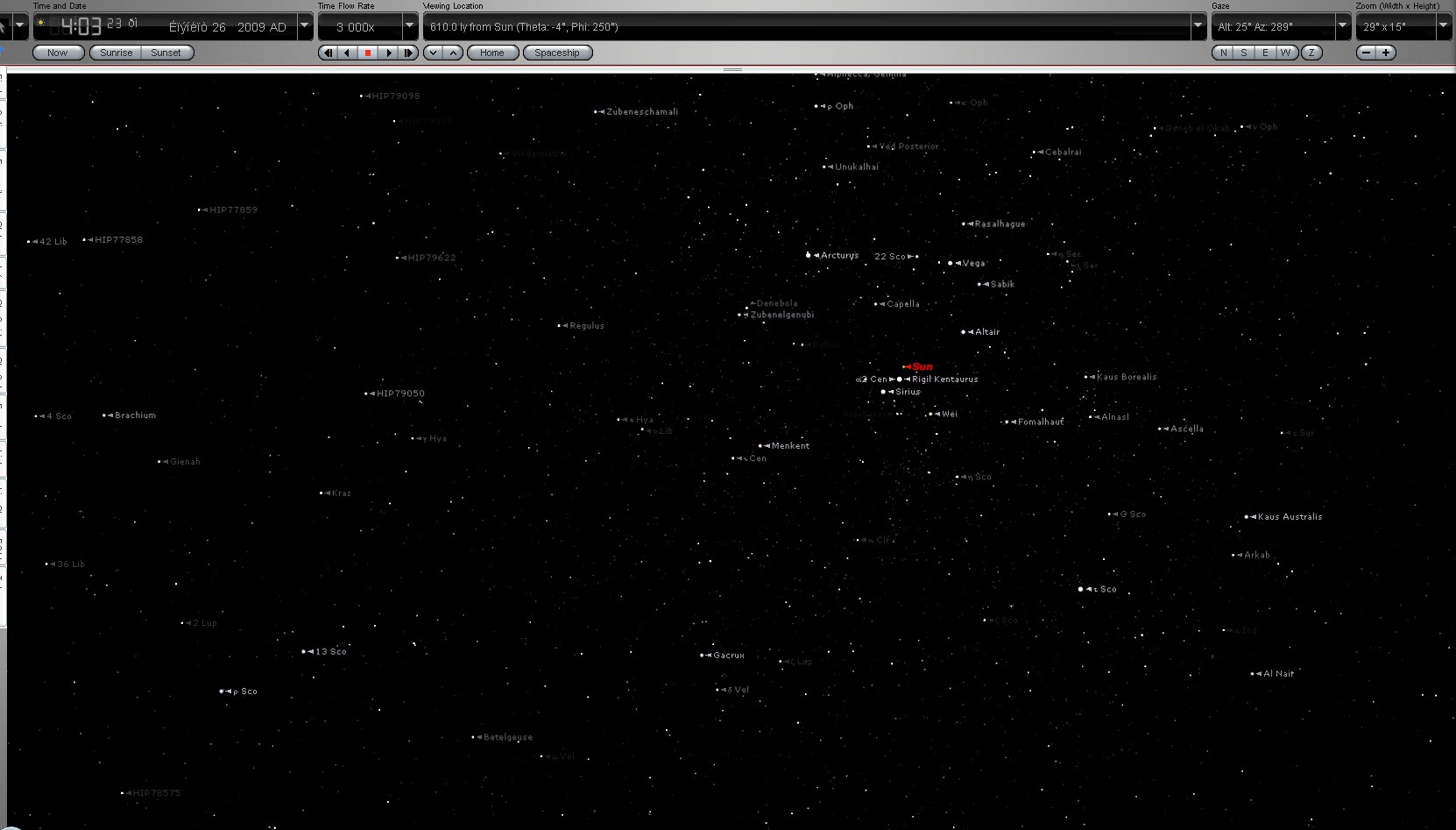Select the Kaus Borealis star label
Image resolution: width=1456 pixels, height=830 pixels.
(x=1127, y=377)
